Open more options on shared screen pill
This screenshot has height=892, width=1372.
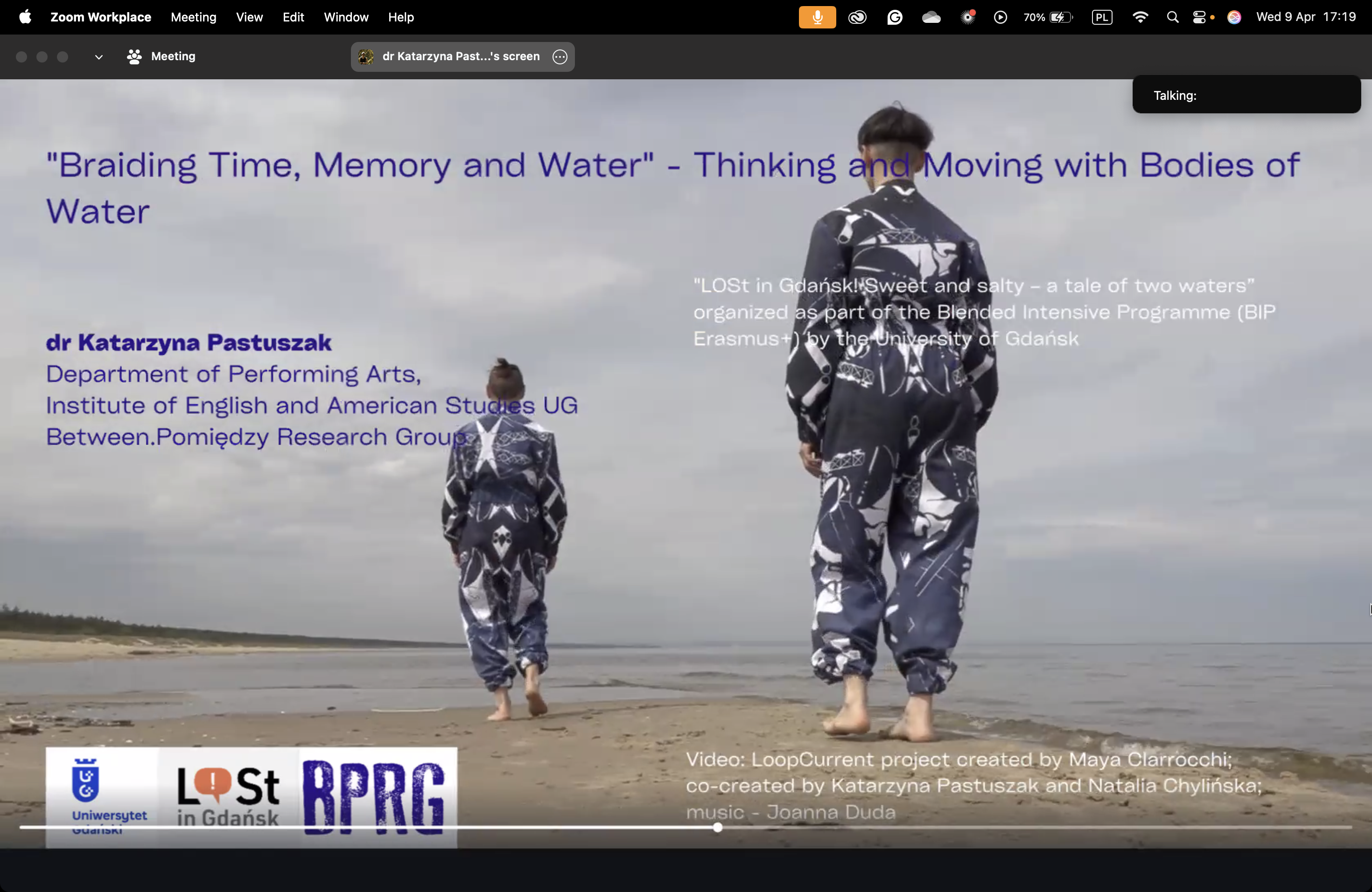point(559,56)
